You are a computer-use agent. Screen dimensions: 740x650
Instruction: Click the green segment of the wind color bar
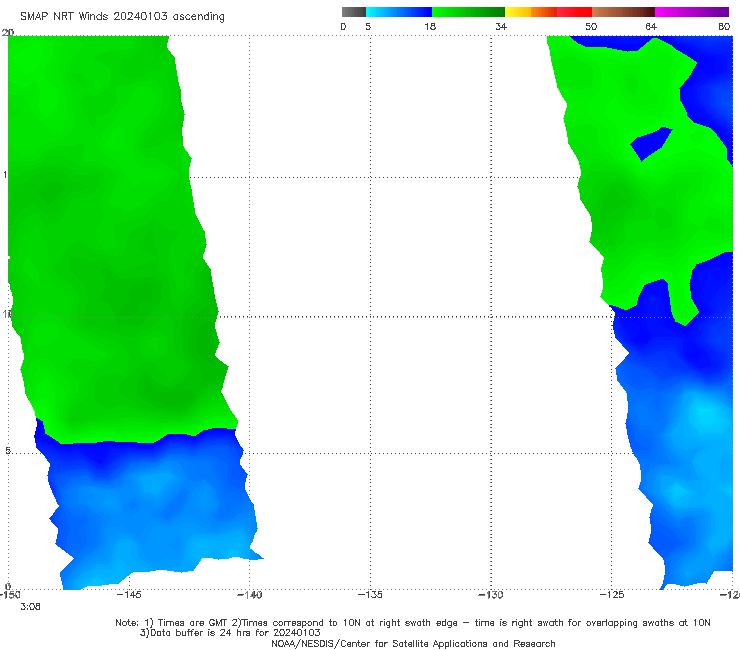coord(468,12)
